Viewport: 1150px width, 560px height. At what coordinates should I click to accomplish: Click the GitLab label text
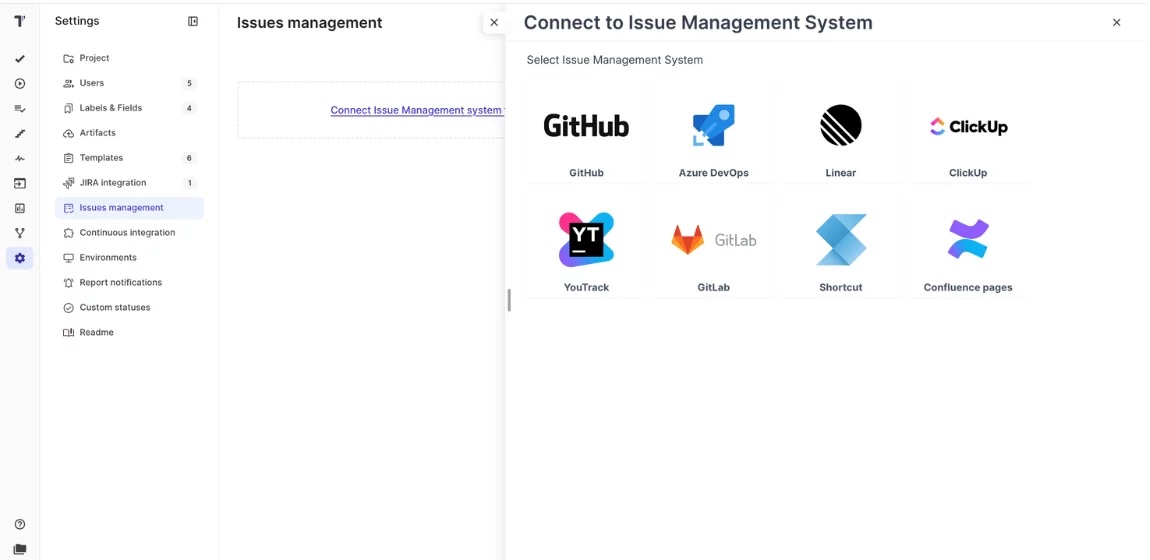pyautogui.click(x=714, y=287)
